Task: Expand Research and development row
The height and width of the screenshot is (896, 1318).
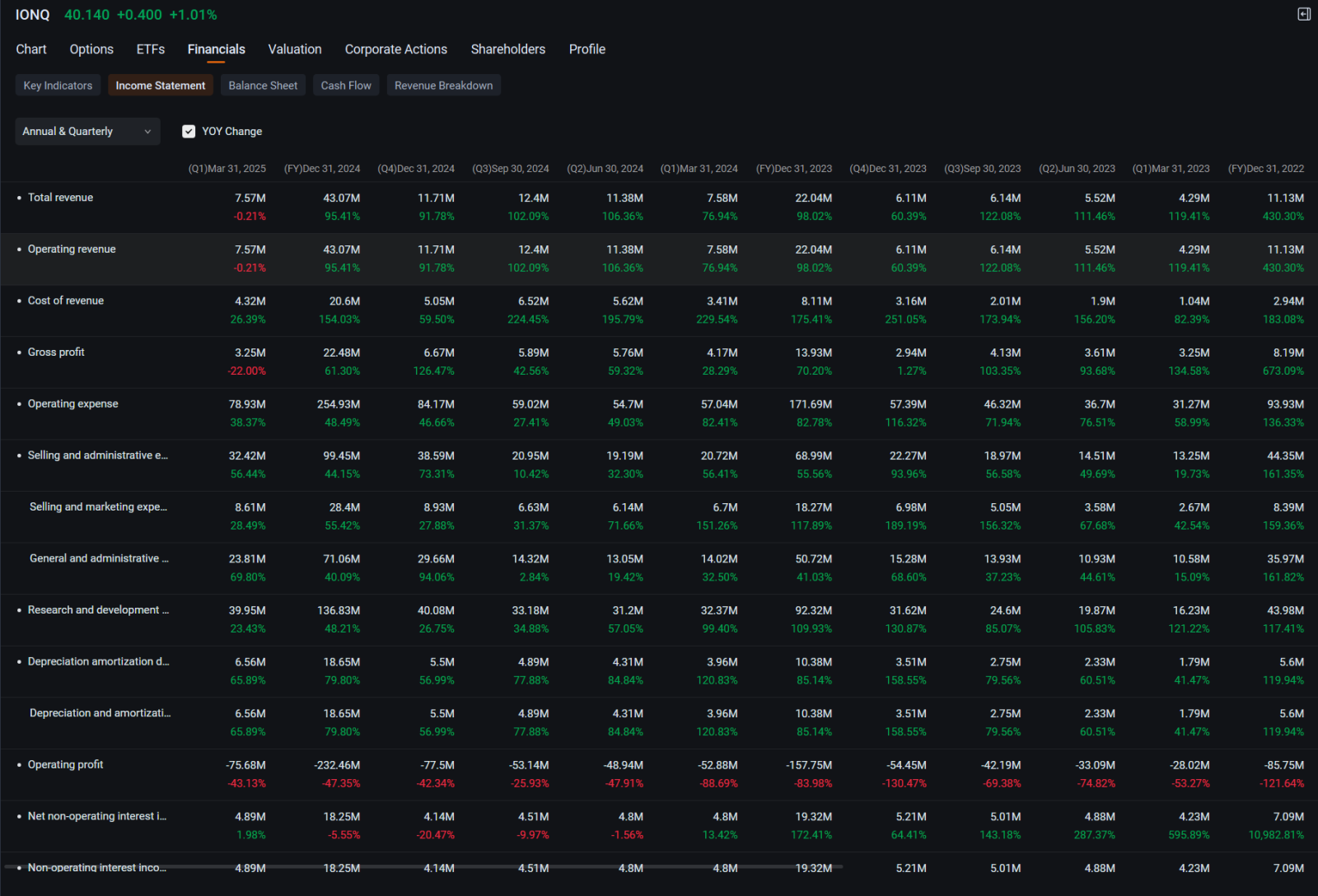Action: [98, 609]
